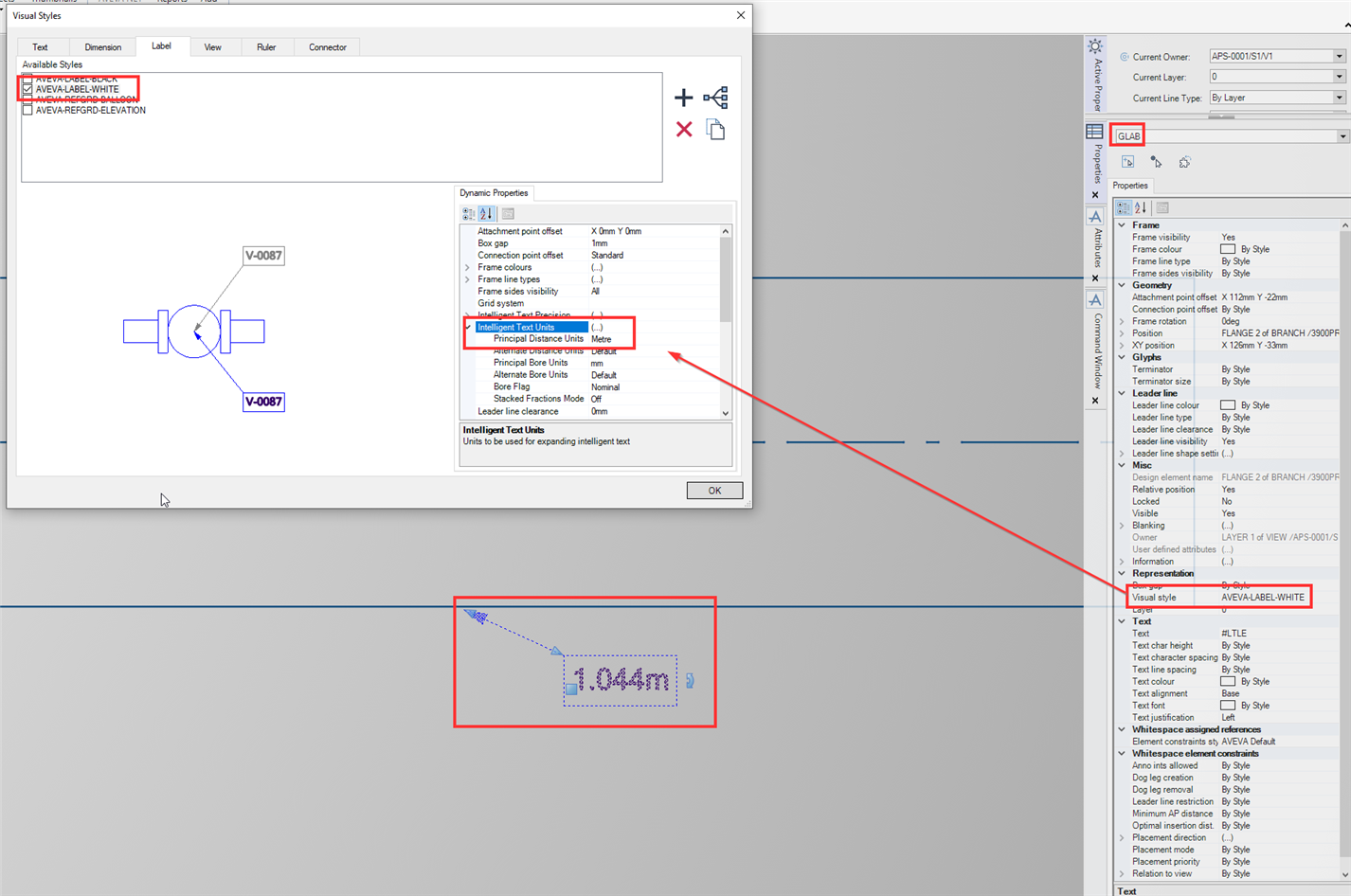Image resolution: width=1351 pixels, height=896 pixels.
Task: Open the Current Line Type dropdown
Action: 1339,98
